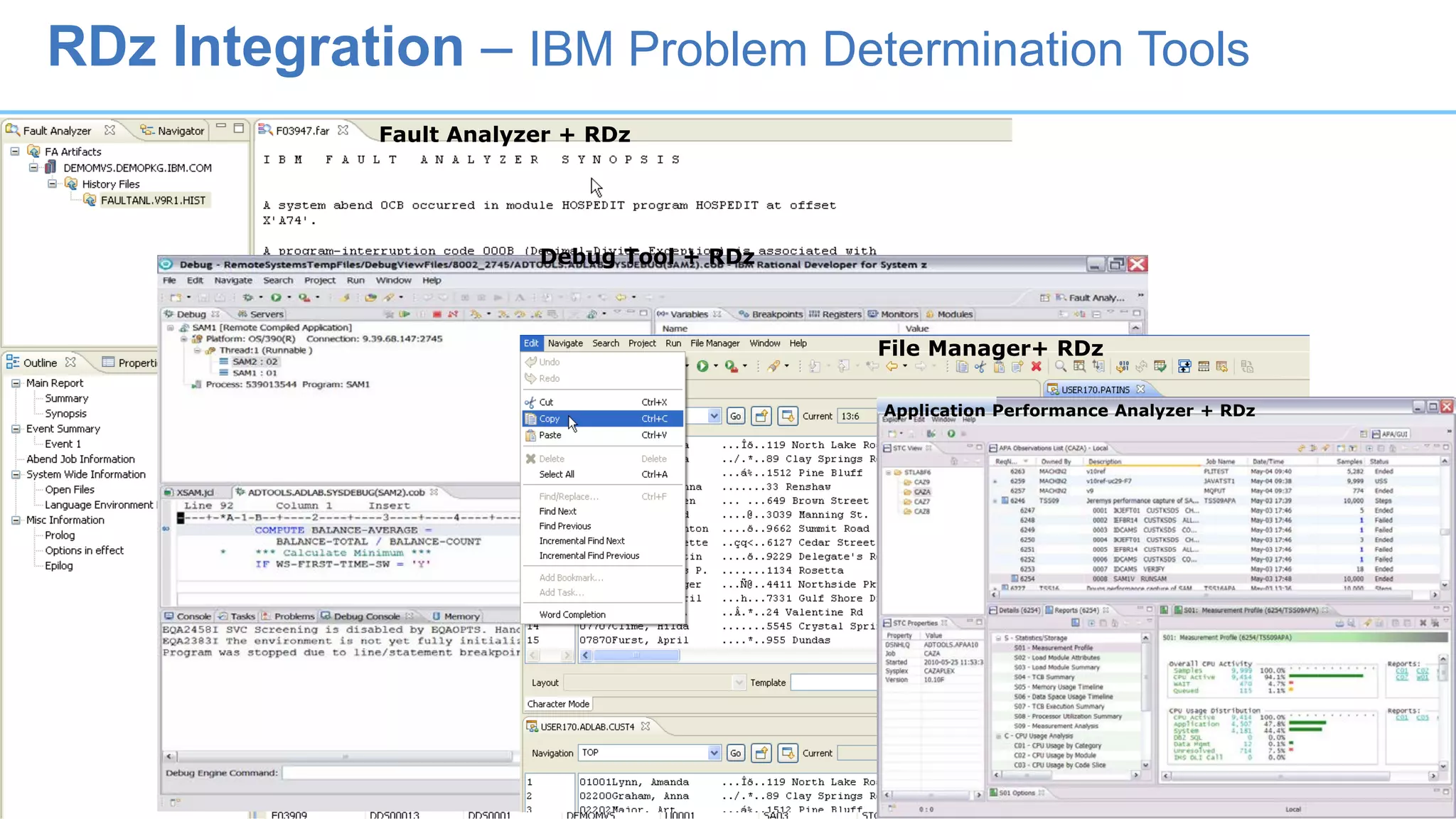
Task: Select S01 - Measurement Profile report
Action: pos(1054,648)
